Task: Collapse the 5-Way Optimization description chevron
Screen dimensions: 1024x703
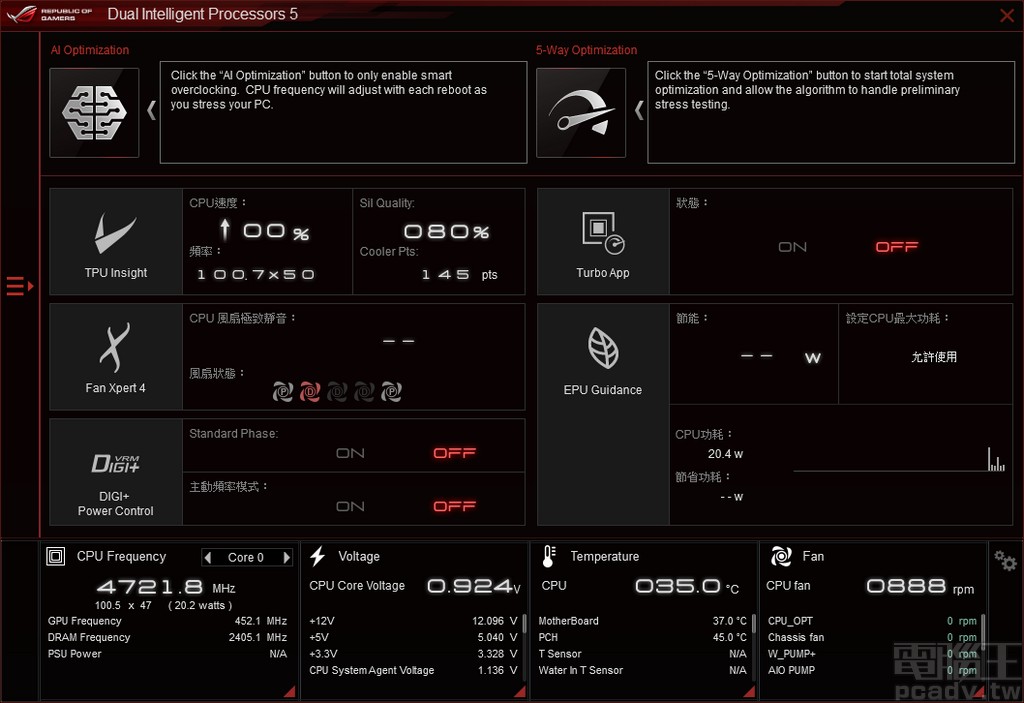Action: tap(639, 110)
